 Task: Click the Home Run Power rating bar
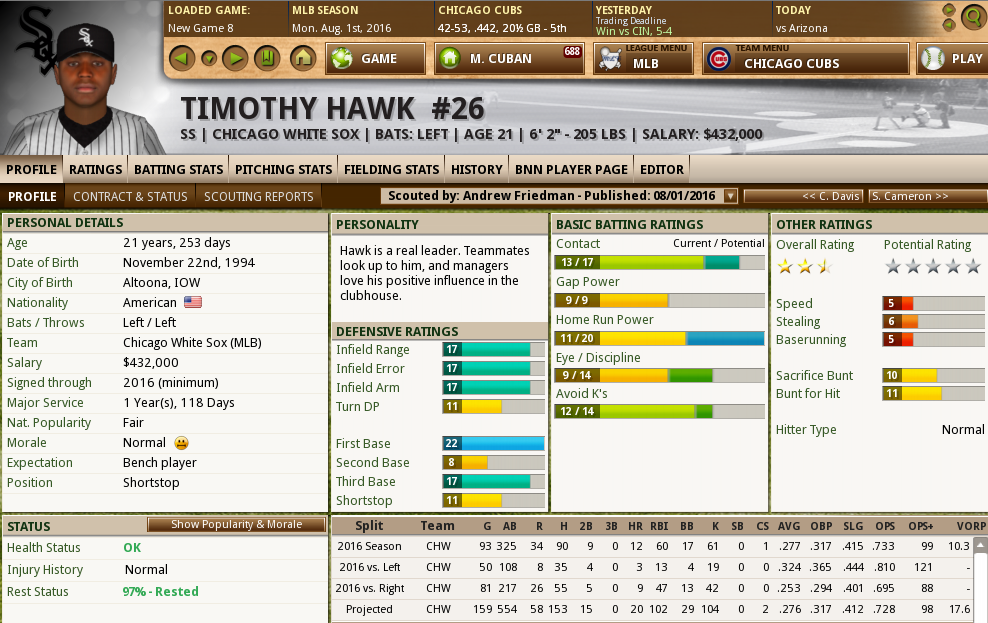pos(660,338)
